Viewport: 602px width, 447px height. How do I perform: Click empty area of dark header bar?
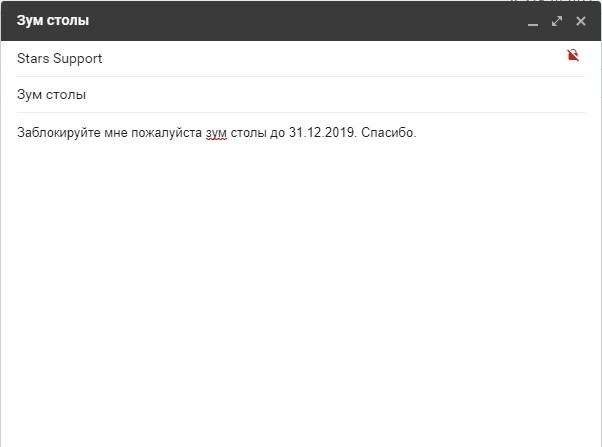[307, 21]
